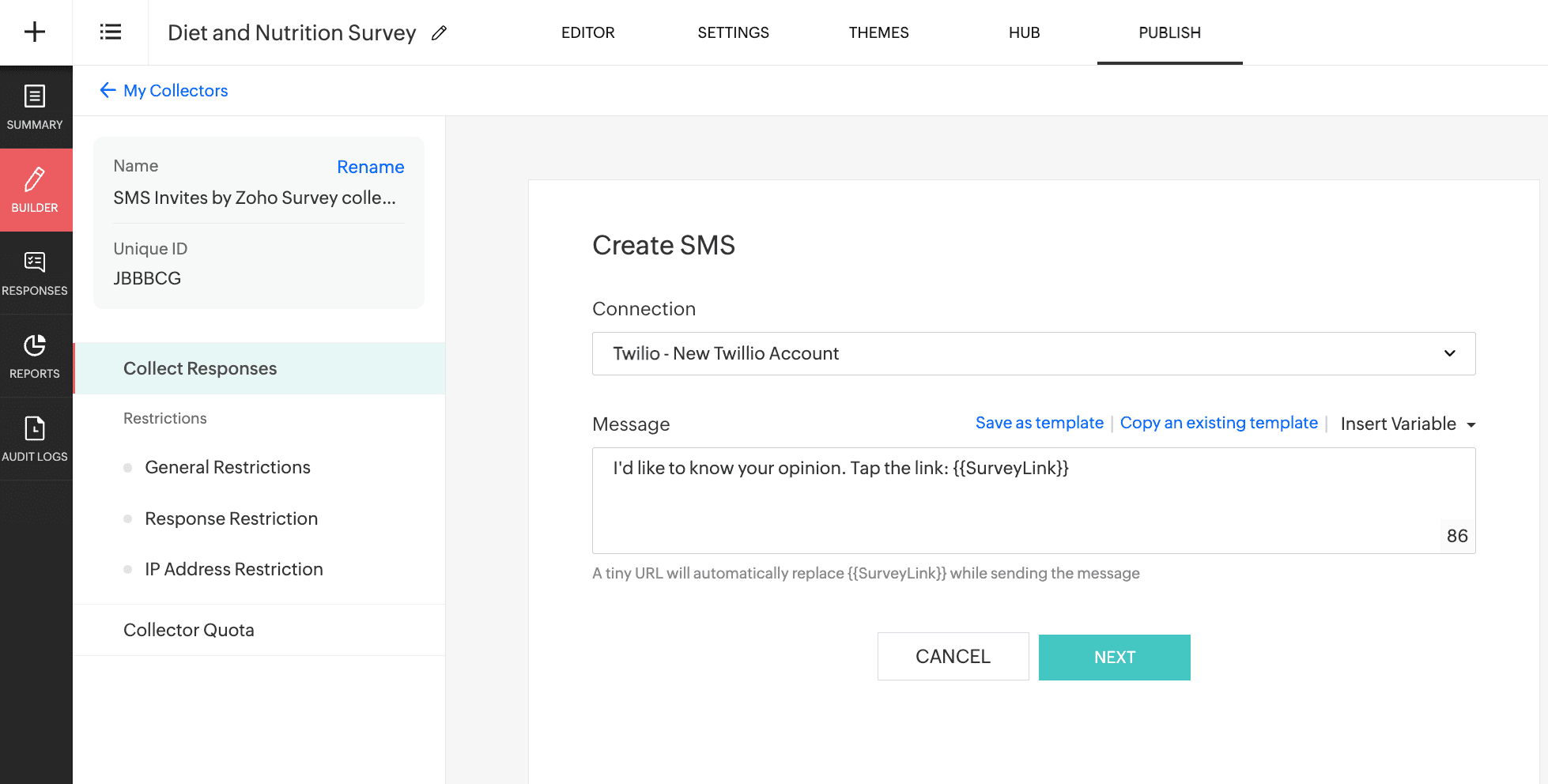Switch to the Settings tab
The image size is (1548, 784).
click(734, 32)
